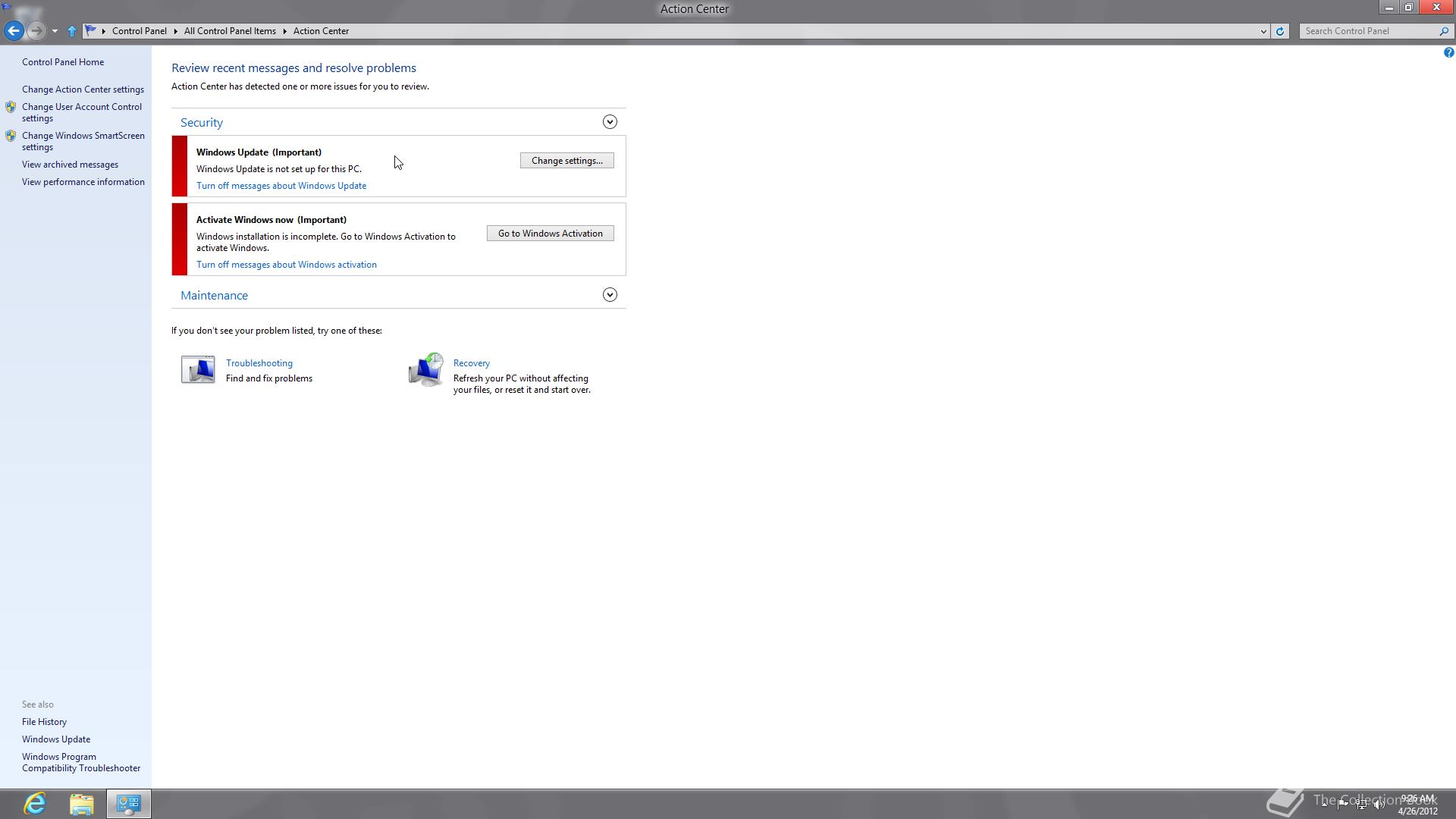Click the Troubleshooting monitor icon
This screenshot has width=1456, height=819.
pos(198,369)
